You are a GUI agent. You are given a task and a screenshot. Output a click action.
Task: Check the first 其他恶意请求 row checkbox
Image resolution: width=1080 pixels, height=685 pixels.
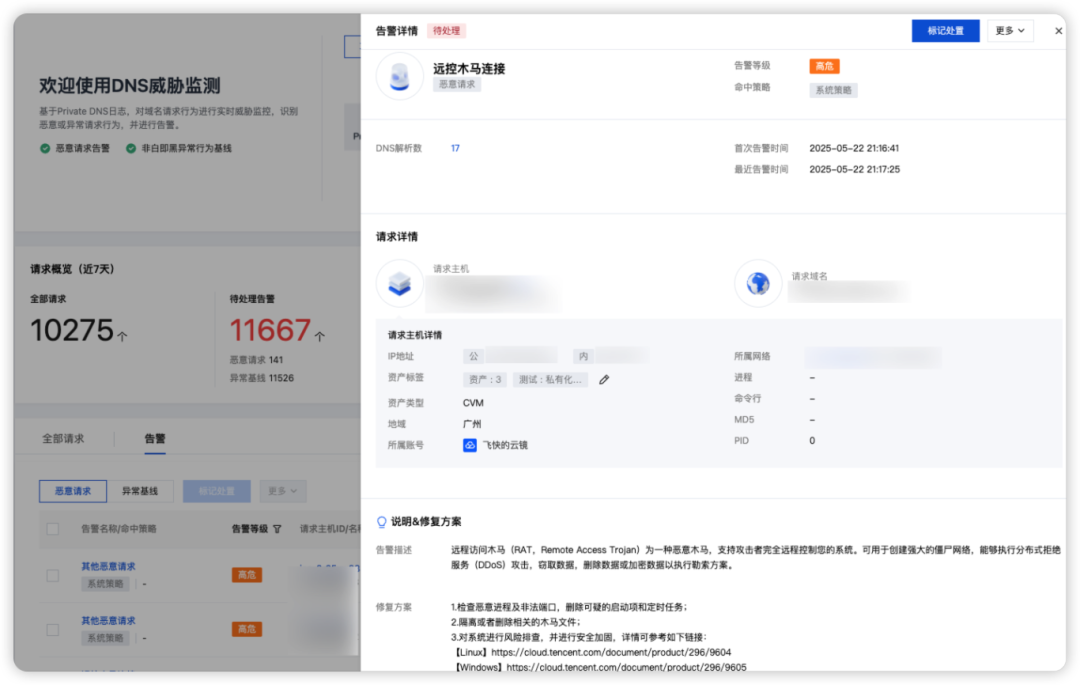[x=52, y=574]
